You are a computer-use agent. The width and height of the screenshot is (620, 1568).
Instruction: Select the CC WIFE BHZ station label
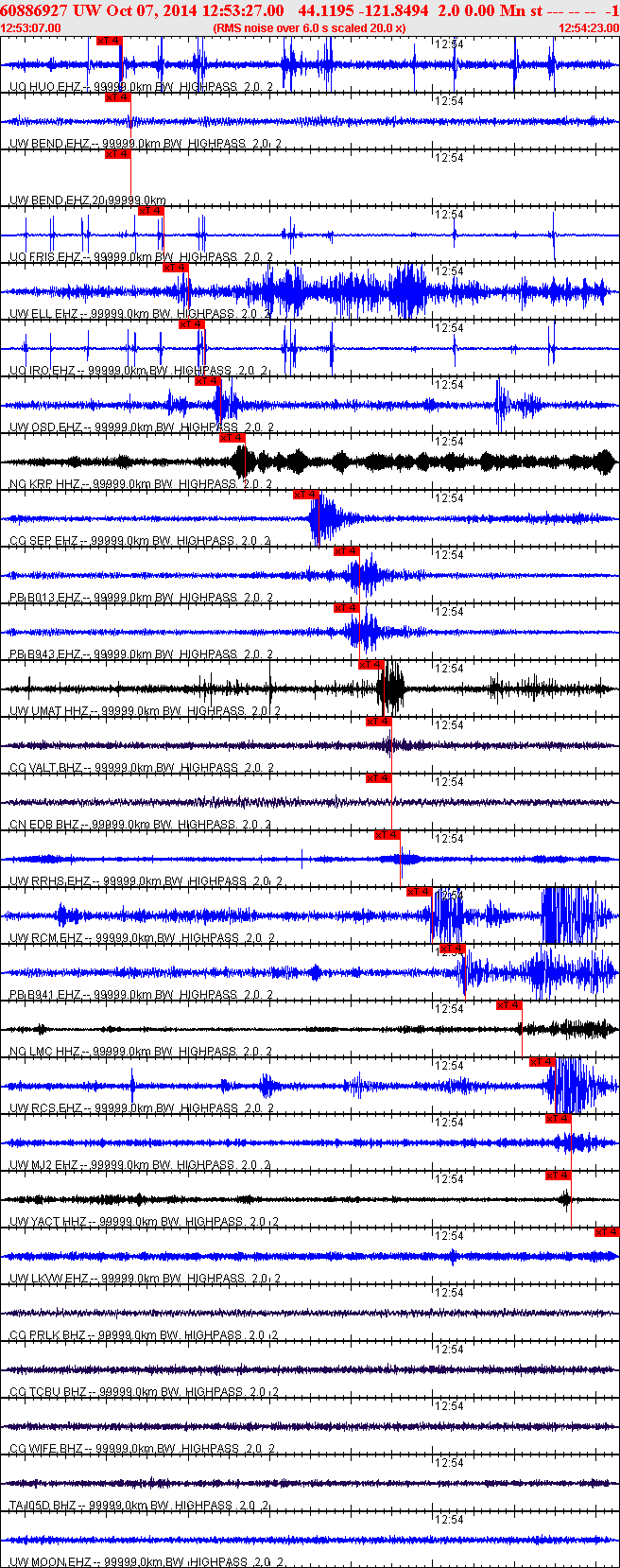(143, 1449)
